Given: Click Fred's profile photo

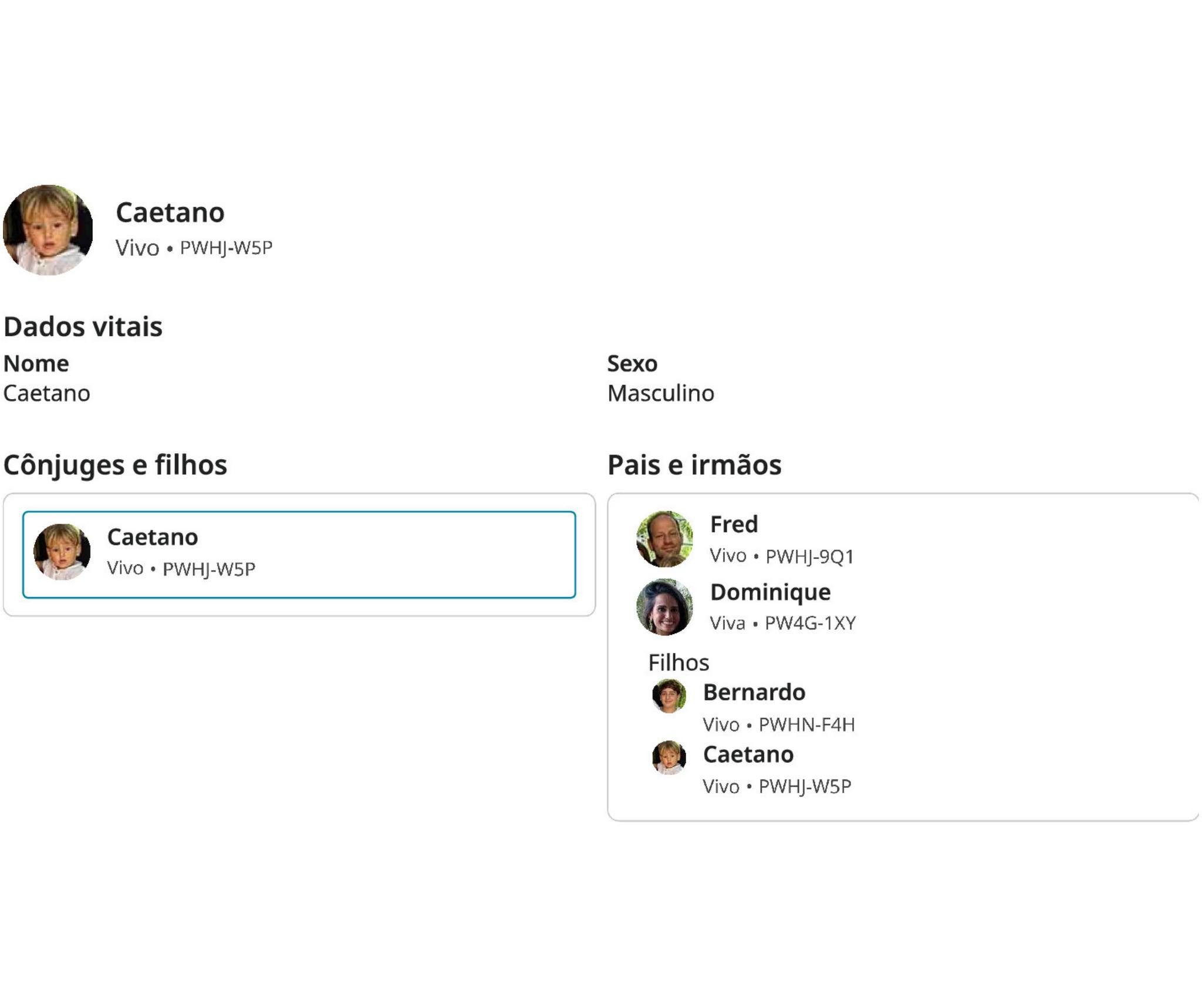Looking at the screenshot, I should tap(664, 539).
